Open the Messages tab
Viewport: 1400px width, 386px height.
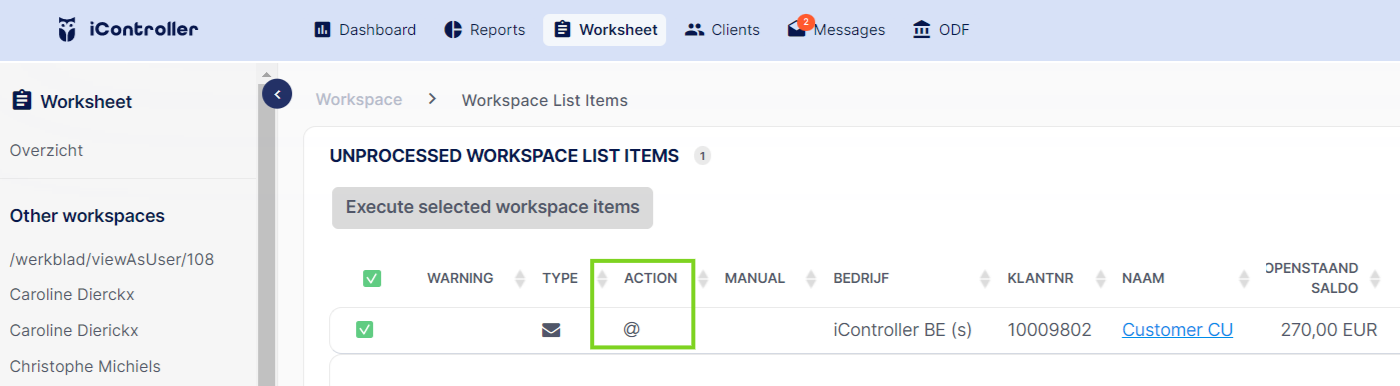836,30
